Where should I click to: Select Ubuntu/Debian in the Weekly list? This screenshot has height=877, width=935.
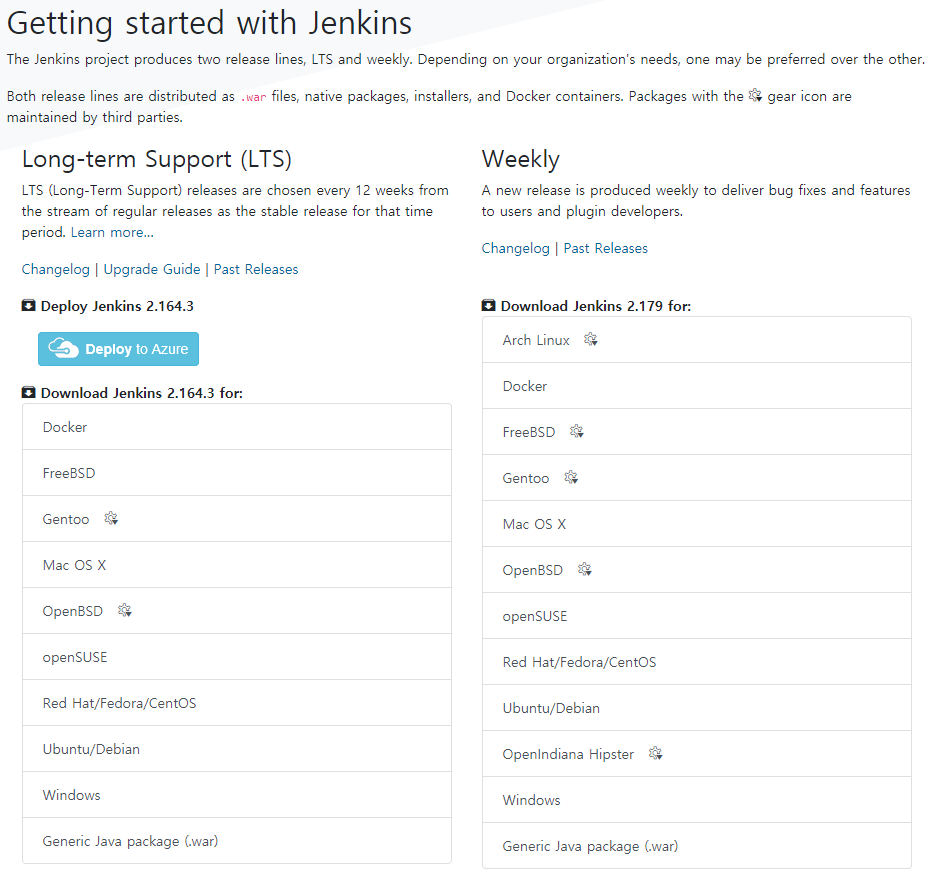697,708
